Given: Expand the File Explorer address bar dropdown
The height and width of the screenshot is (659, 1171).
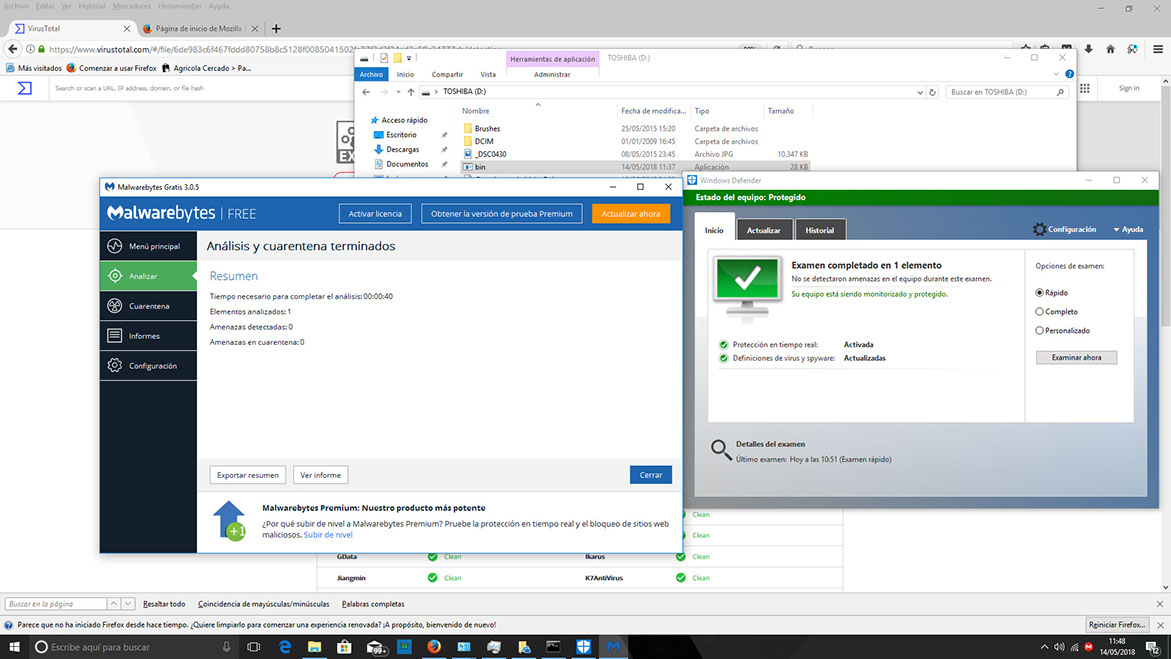Looking at the screenshot, I should tap(919, 92).
